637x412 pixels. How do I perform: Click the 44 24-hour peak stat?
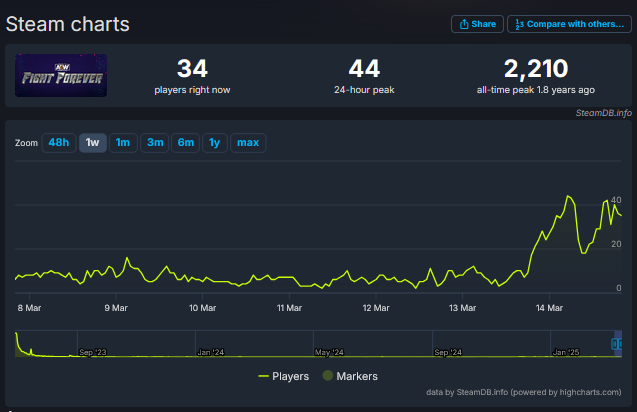[x=364, y=76]
